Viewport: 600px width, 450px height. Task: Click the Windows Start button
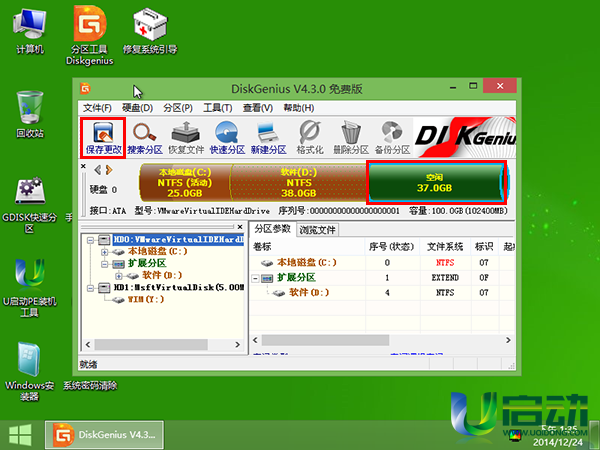pos(20,435)
